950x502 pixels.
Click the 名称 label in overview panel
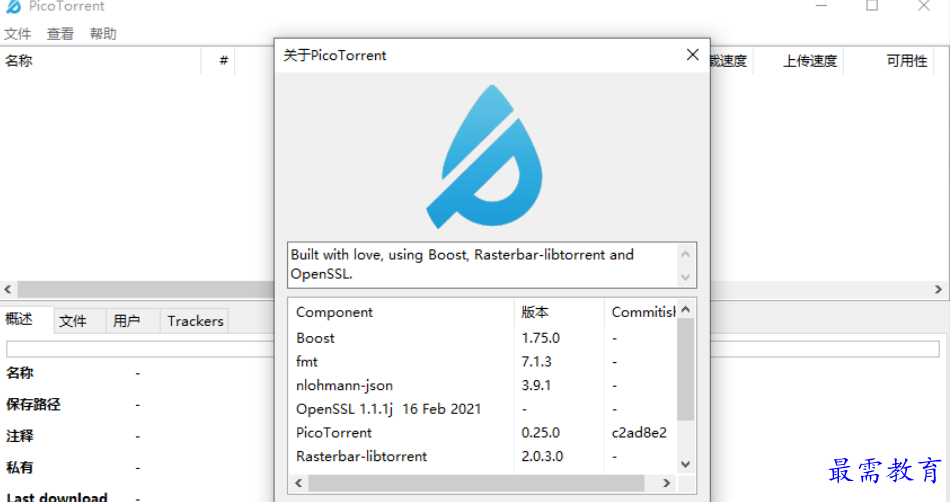click(x=19, y=373)
